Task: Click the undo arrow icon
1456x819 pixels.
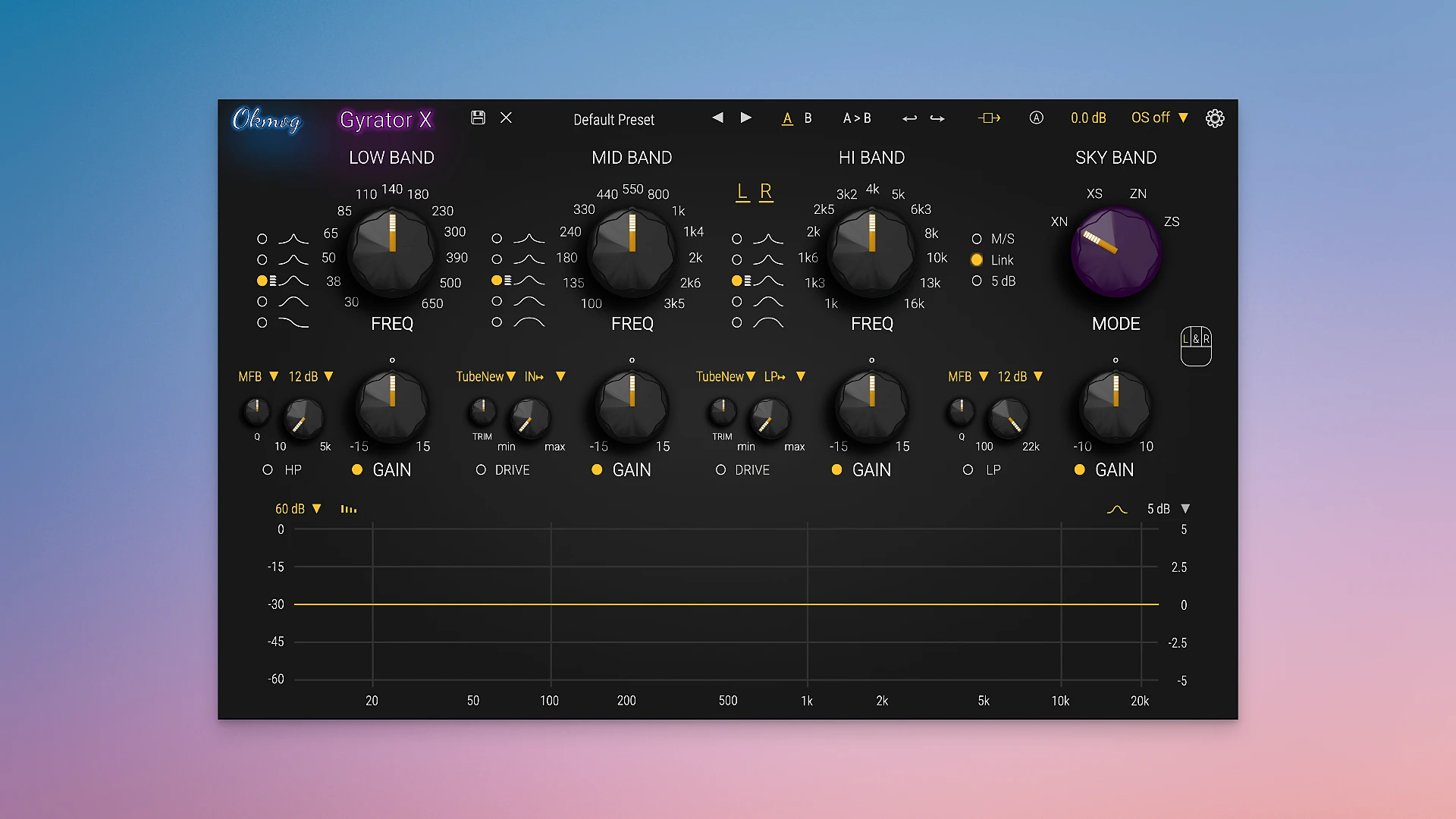Action: pyautogui.click(x=910, y=118)
